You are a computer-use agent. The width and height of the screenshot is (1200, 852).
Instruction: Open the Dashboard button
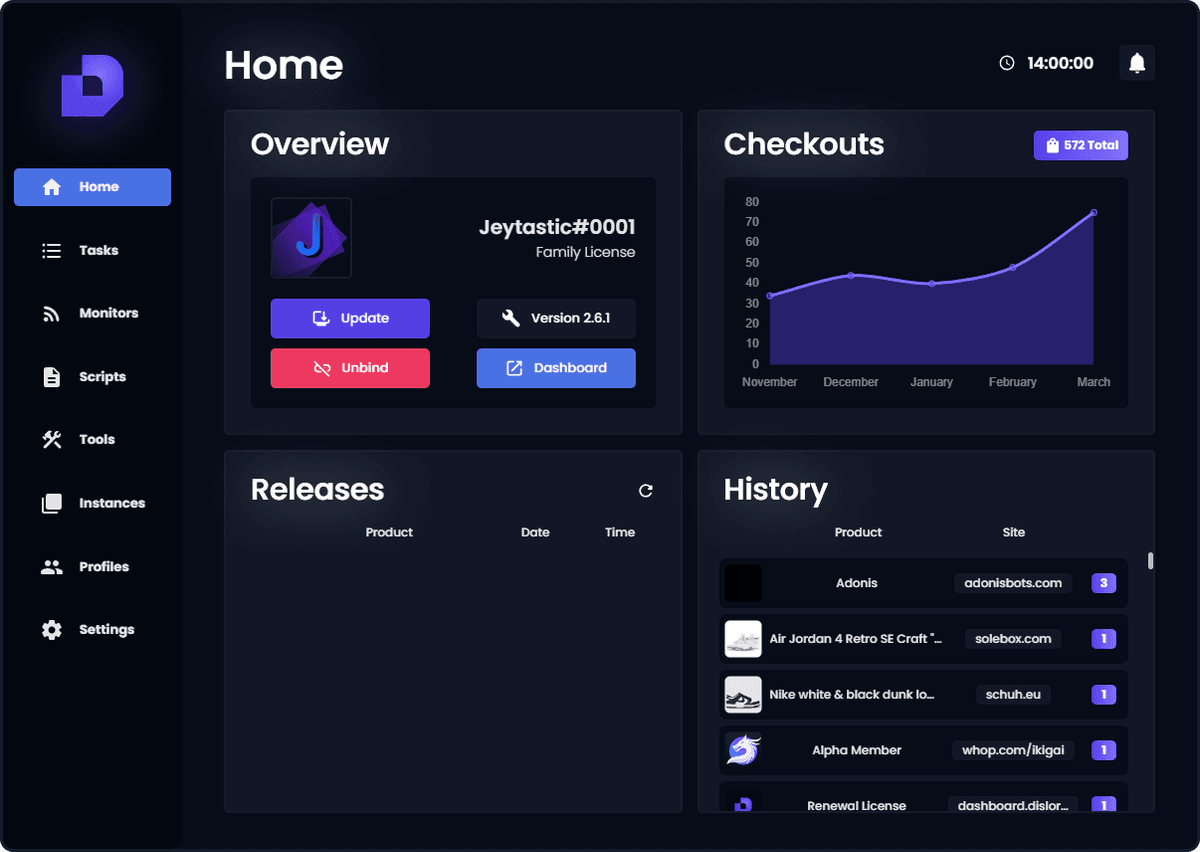click(x=556, y=368)
